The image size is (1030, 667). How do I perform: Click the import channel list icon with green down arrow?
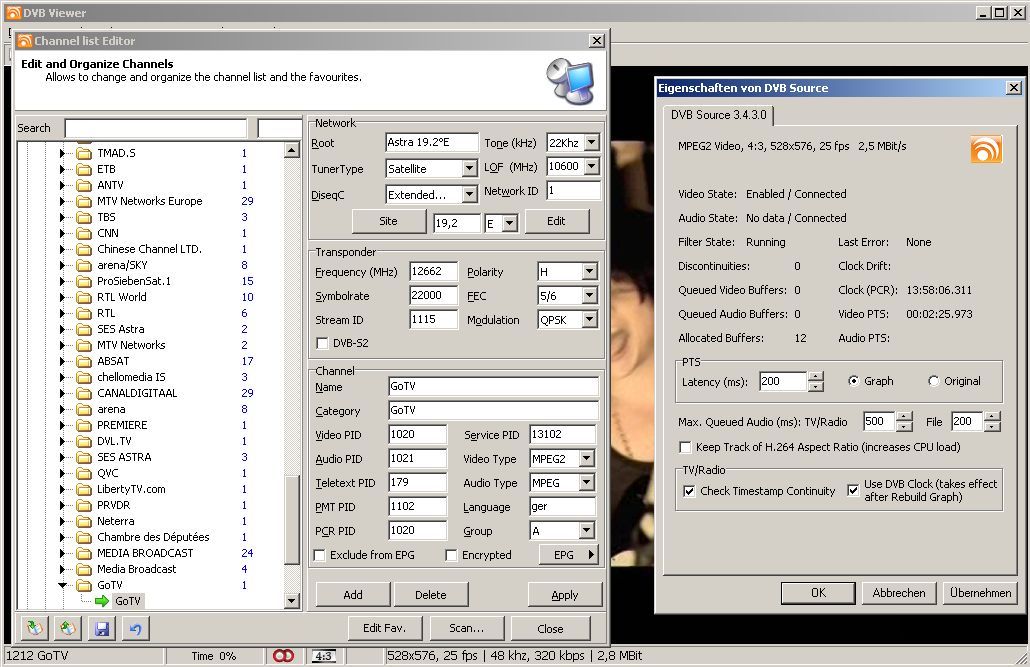click(x=35, y=629)
